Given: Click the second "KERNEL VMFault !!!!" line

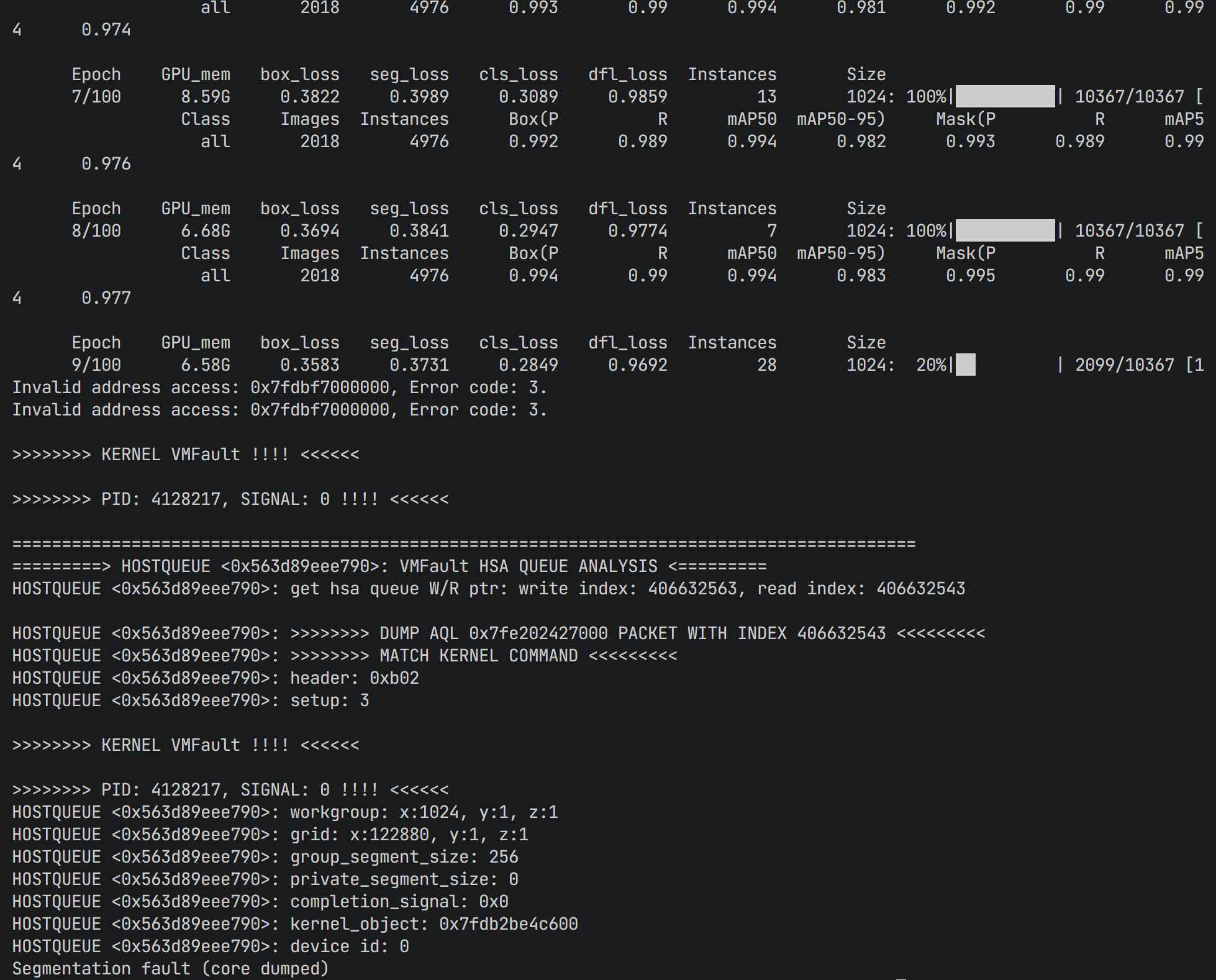Looking at the screenshot, I should pos(186,745).
